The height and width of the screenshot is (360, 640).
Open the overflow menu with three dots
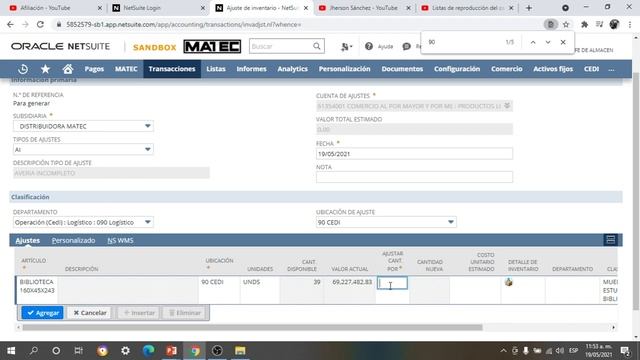click(x=611, y=69)
